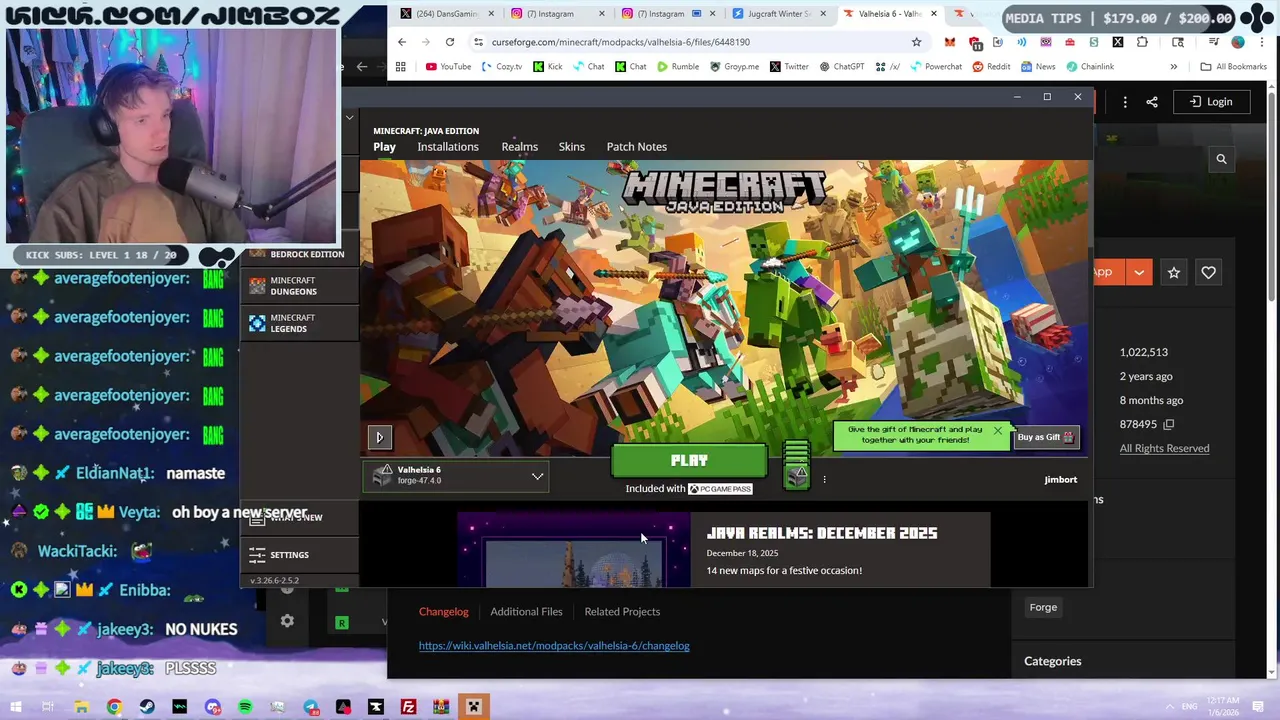The height and width of the screenshot is (720, 1280).
Task: Click the heart follow icon
Action: click(x=1208, y=272)
